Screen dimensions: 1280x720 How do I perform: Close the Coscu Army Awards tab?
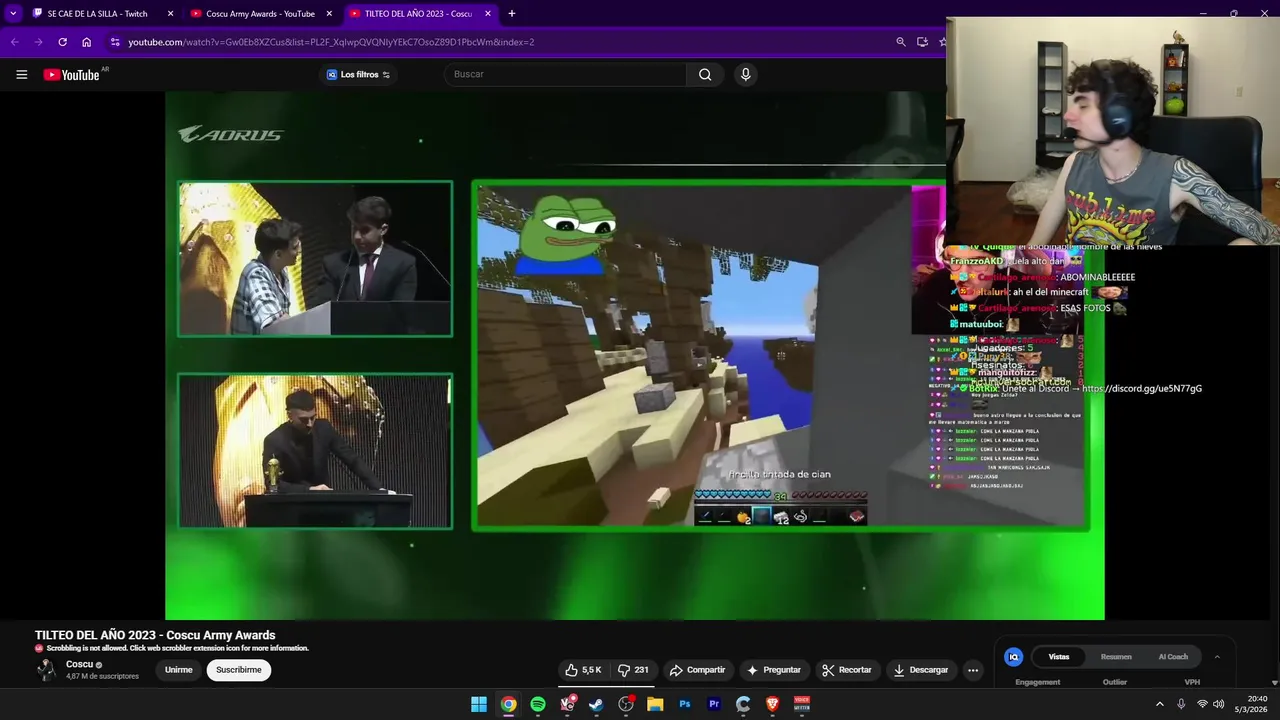click(x=329, y=14)
